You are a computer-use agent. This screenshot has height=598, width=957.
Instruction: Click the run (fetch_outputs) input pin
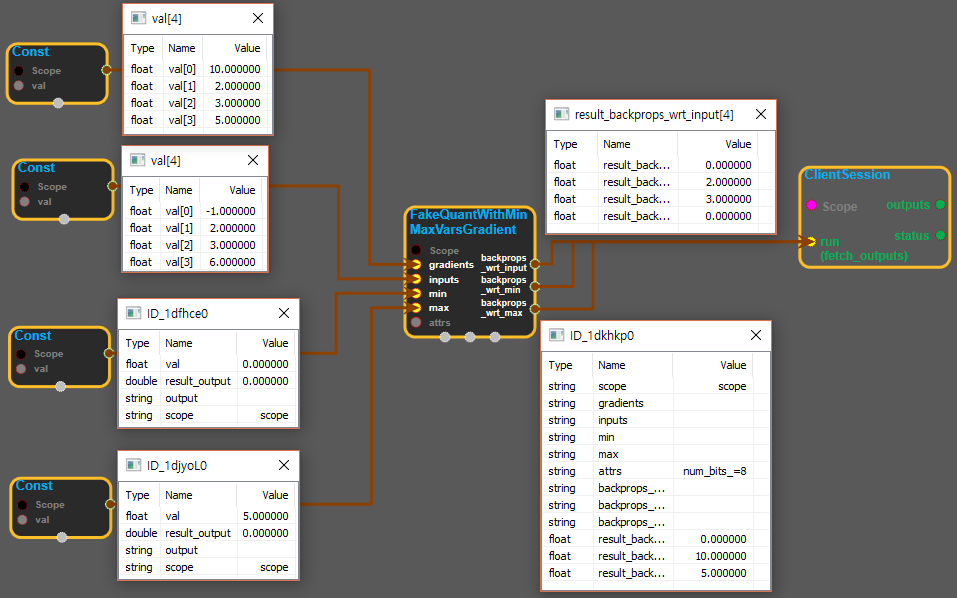[810, 241]
